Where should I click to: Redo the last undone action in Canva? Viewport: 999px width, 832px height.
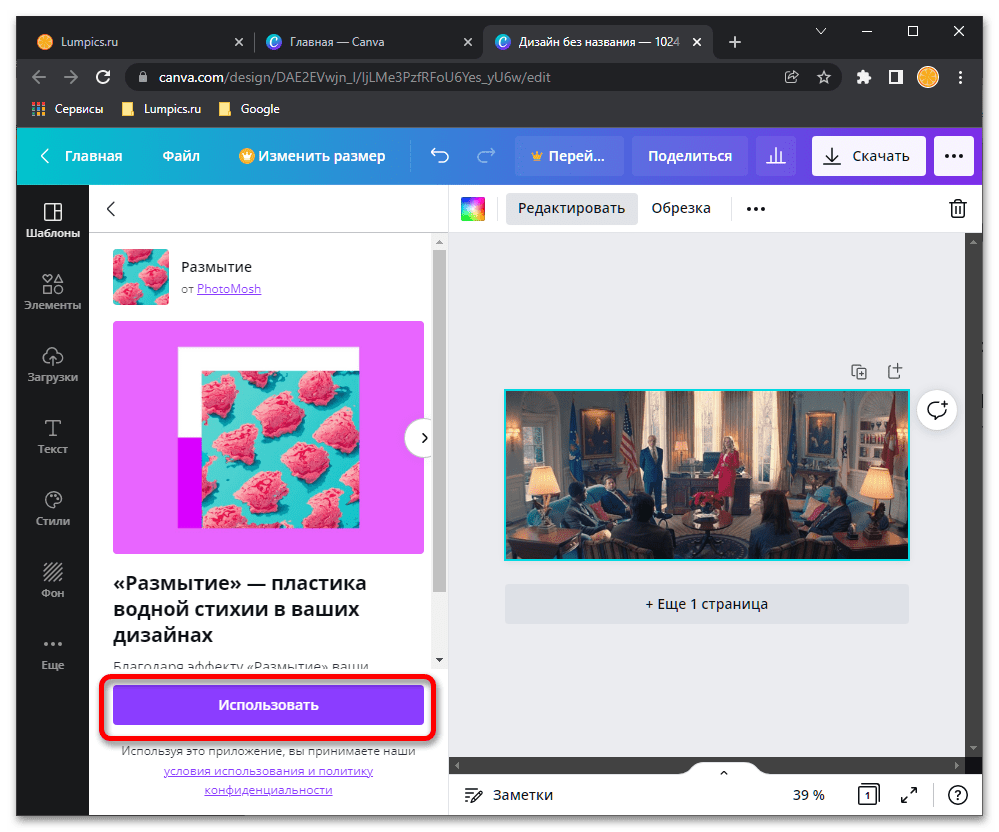[486, 156]
